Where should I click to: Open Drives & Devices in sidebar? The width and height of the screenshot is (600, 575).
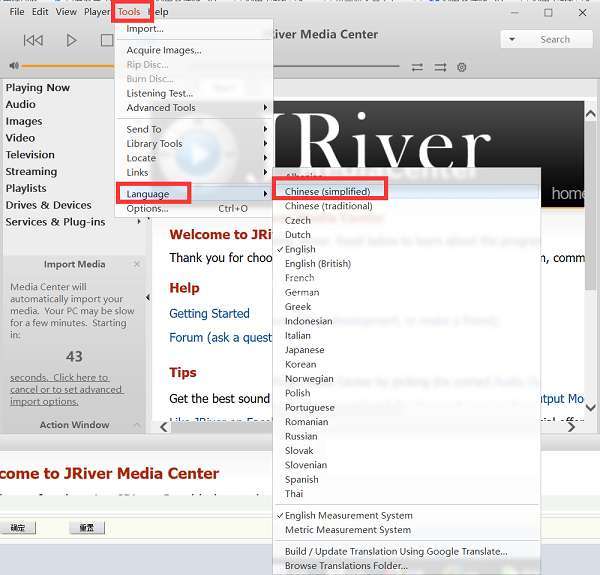(x=48, y=205)
